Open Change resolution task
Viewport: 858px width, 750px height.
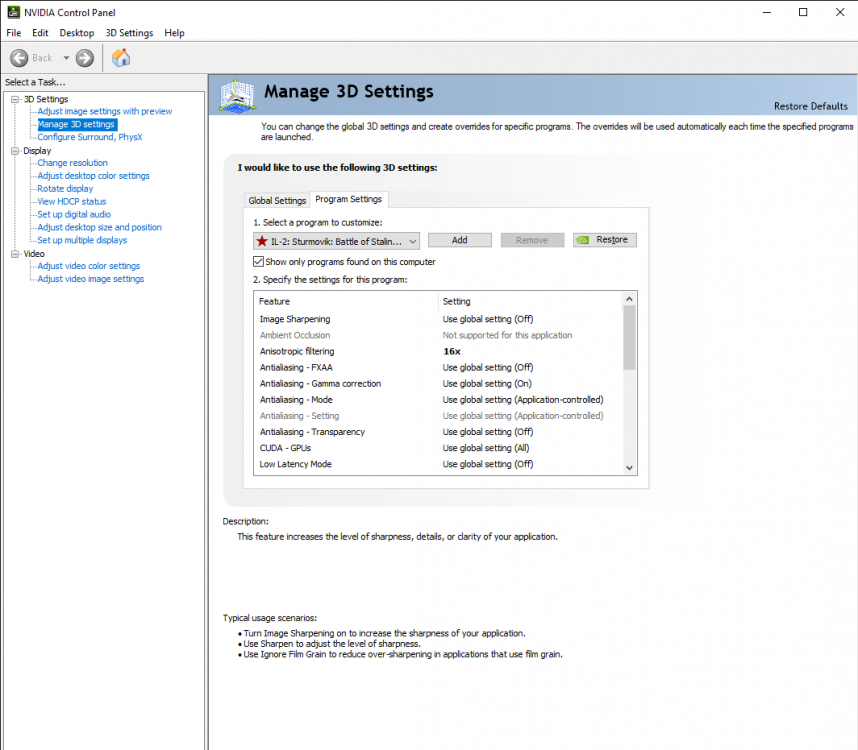click(x=72, y=162)
